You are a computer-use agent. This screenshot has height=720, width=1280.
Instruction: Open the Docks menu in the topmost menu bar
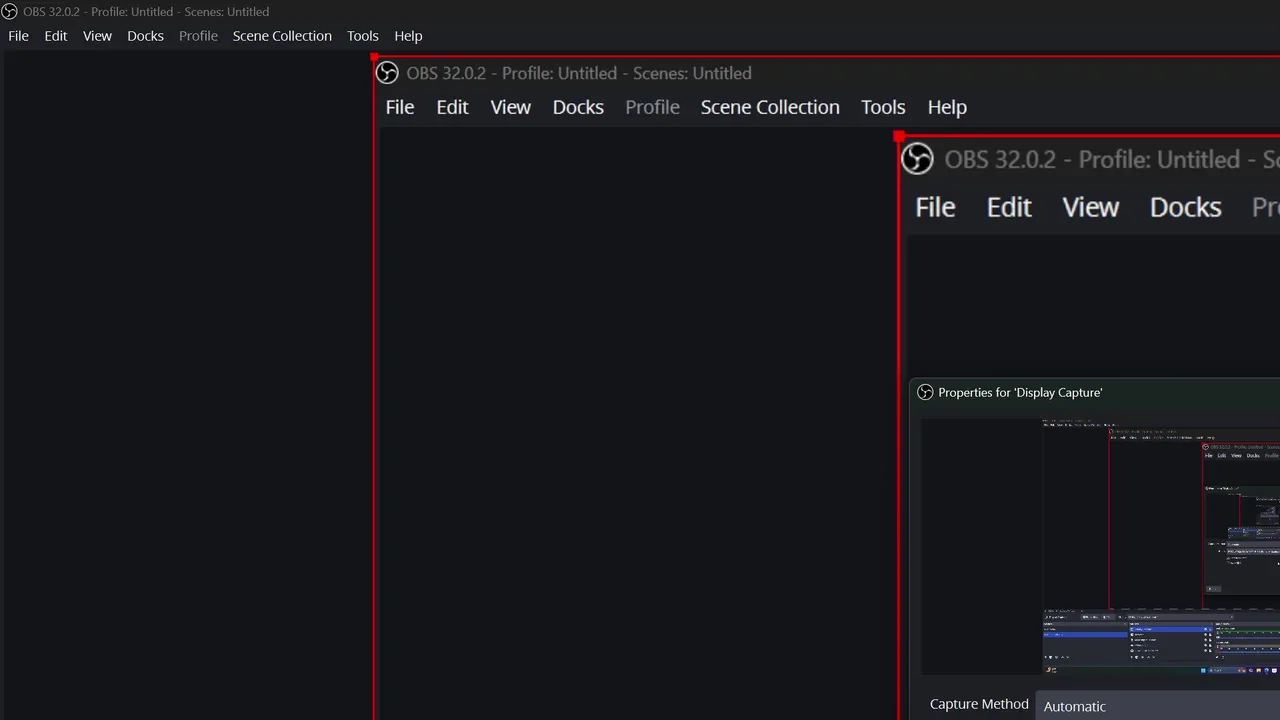(145, 36)
